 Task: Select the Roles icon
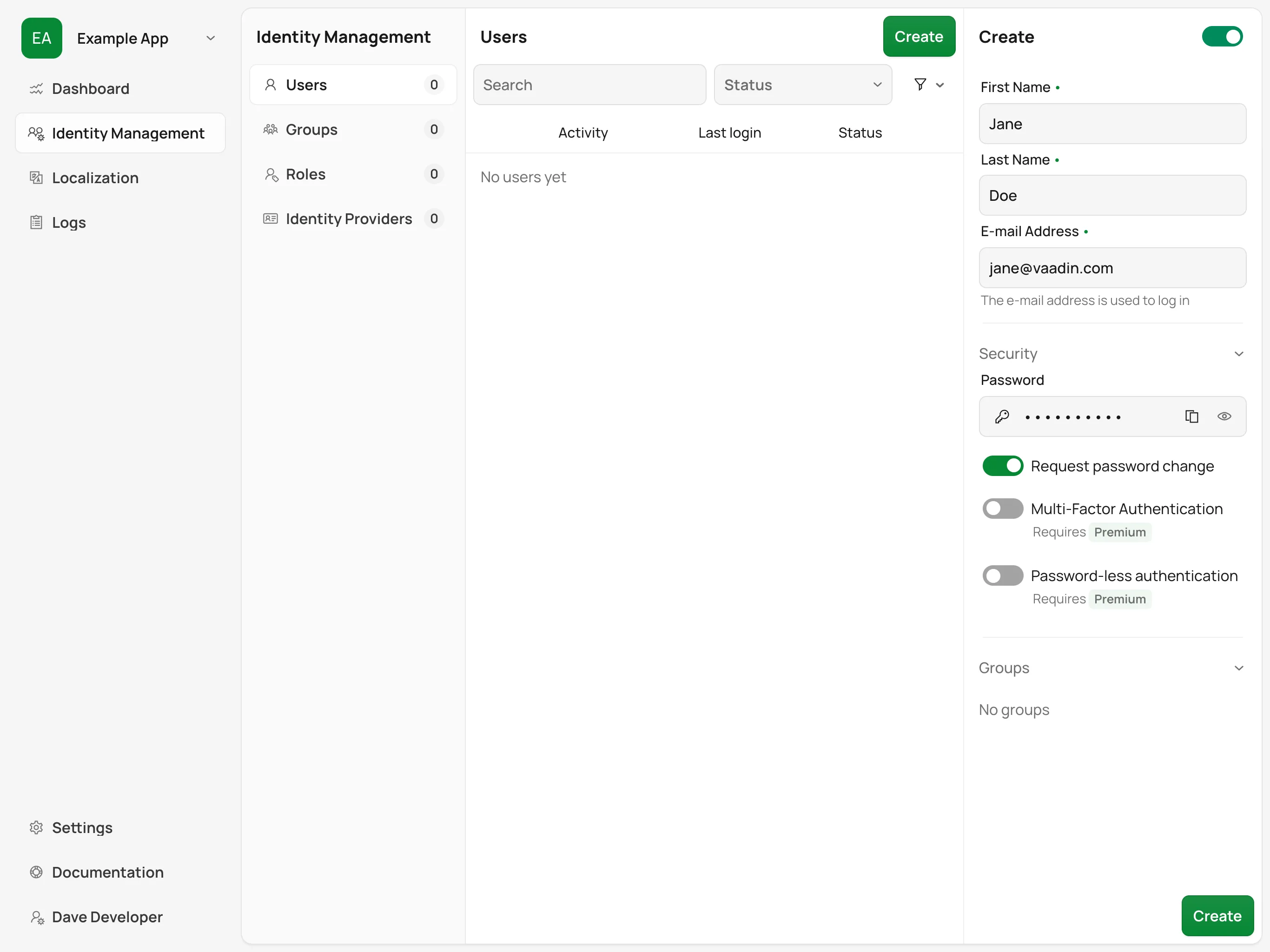coord(271,174)
